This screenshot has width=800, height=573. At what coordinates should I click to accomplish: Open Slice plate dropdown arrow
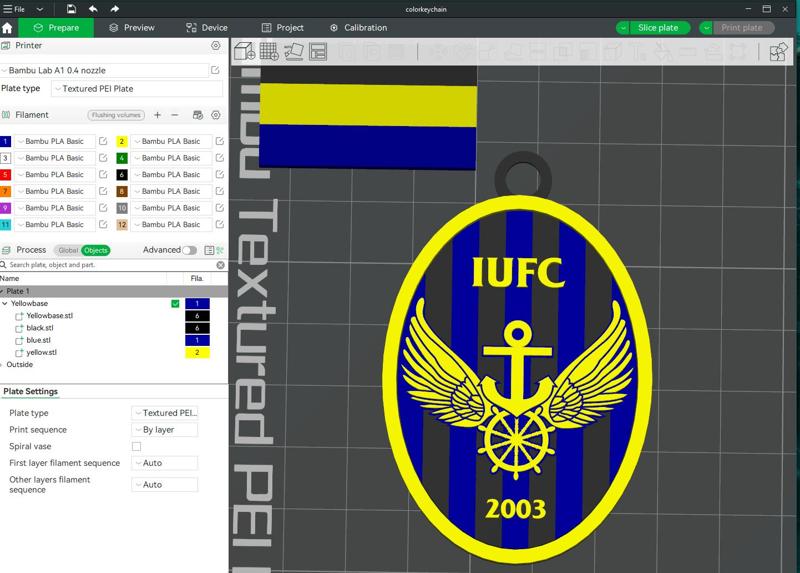tap(622, 28)
